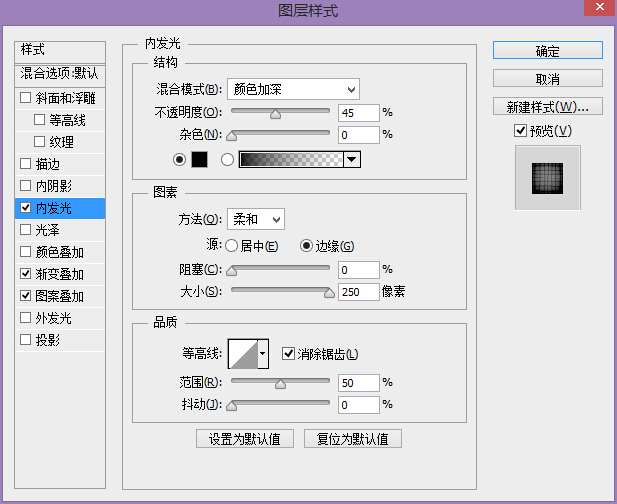Open the 等高线 contour picker arrow
Viewport: 617px width, 504px height.
pos(263,353)
